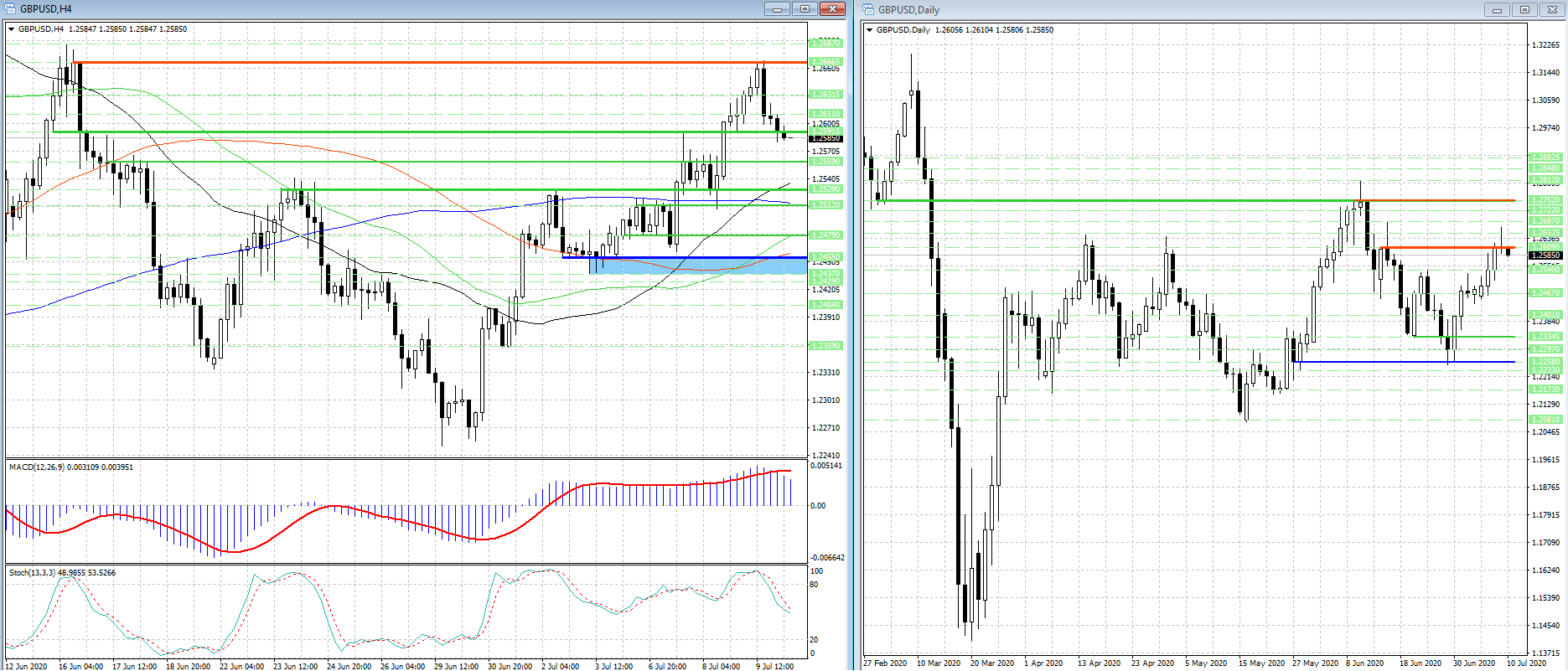Viewport: 1568px width, 671px height.
Task: Click the GBPUSD,H4 window title icon
Action: coord(10,9)
